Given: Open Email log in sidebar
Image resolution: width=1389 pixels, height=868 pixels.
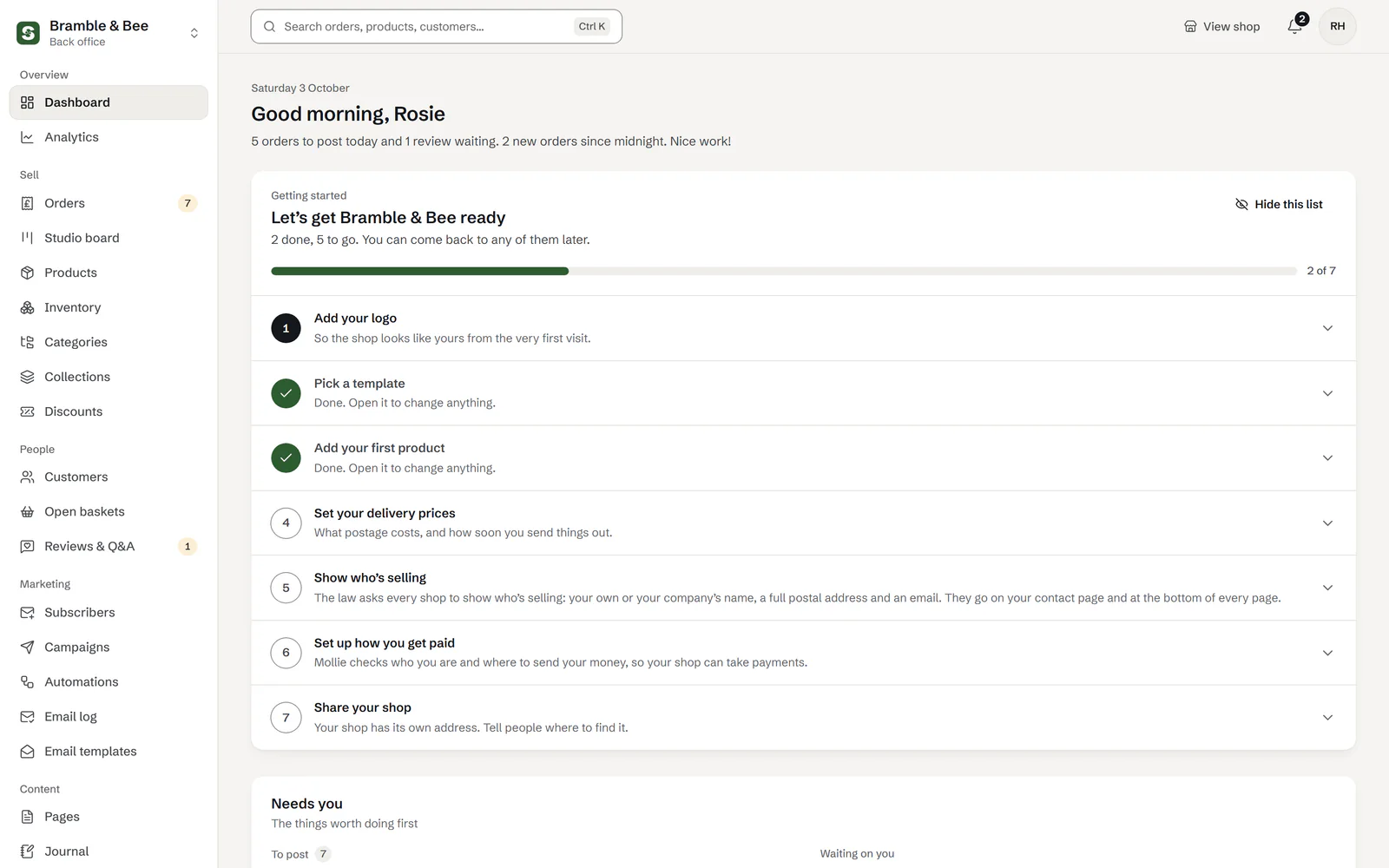Looking at the screenshot, I should [109, 717].
